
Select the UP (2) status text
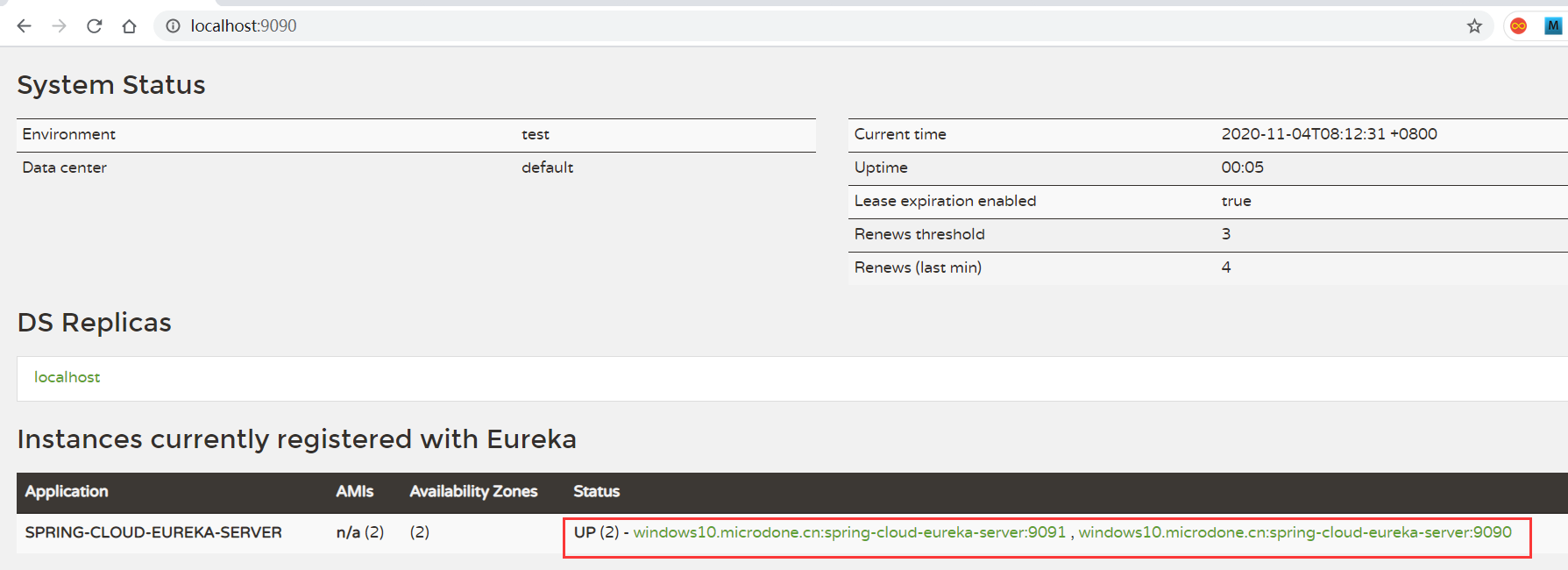[x=597, y=532]
